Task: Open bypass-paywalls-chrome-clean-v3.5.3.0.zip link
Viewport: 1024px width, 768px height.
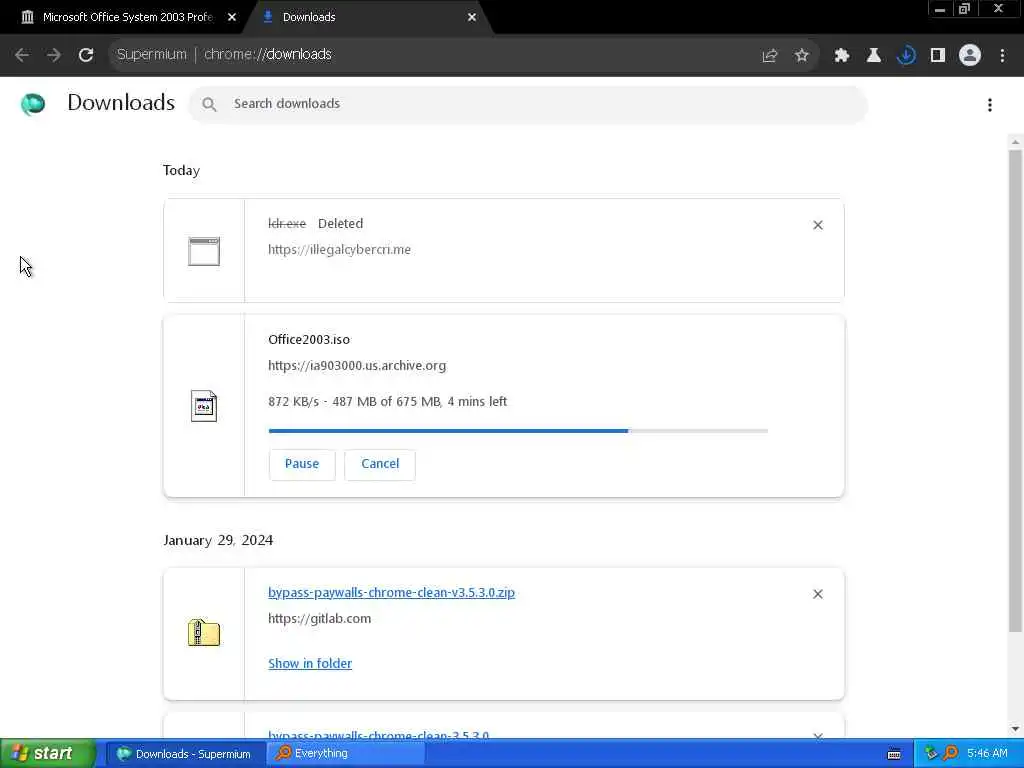Action: tap(391, 592)
